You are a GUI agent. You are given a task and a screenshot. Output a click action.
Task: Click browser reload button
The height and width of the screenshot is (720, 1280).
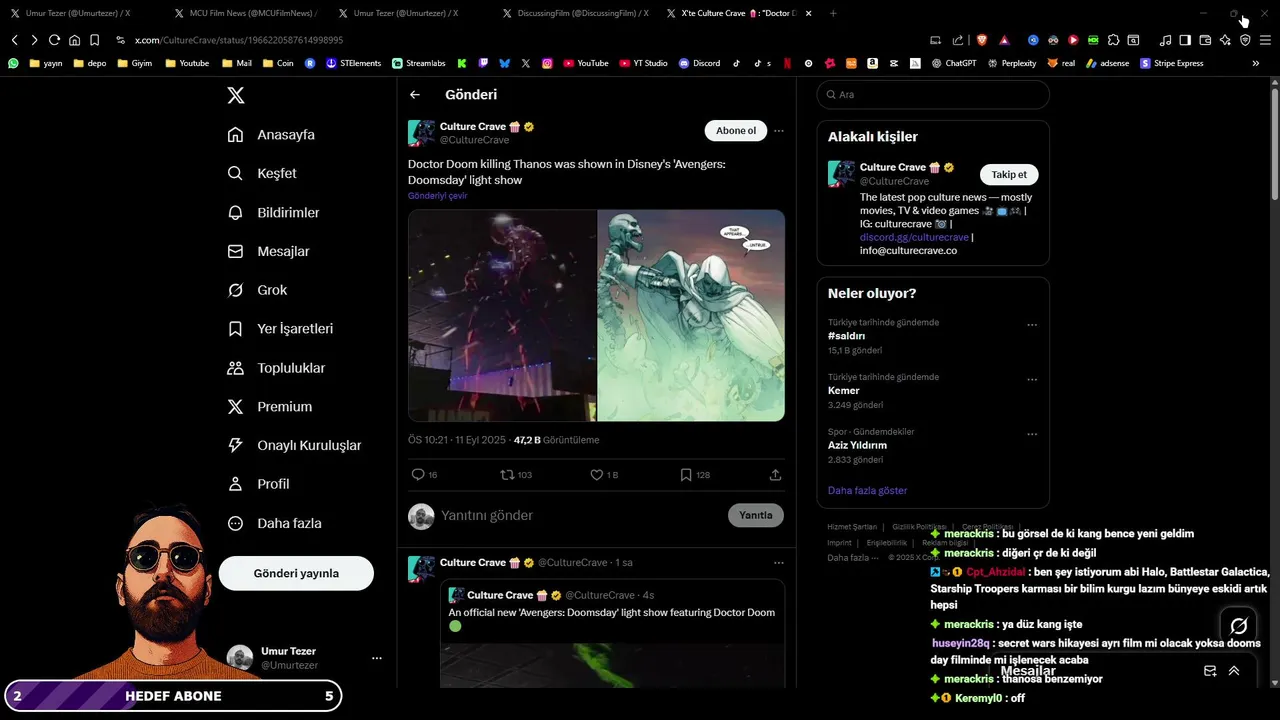[54, 40]
